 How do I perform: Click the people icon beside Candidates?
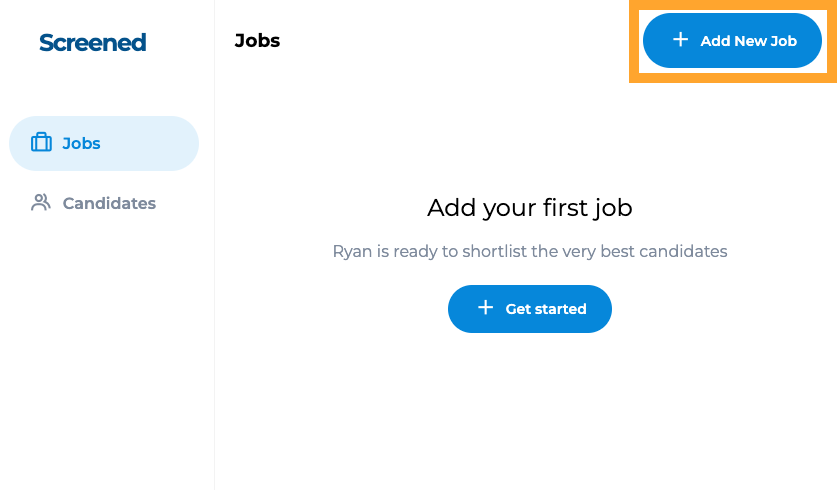41,203
